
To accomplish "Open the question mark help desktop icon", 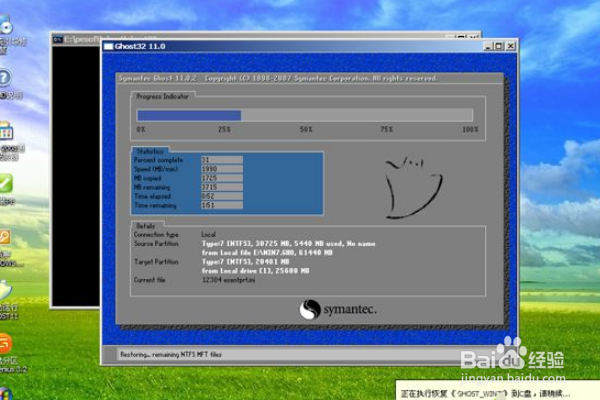I will click(x=5, y=78).
